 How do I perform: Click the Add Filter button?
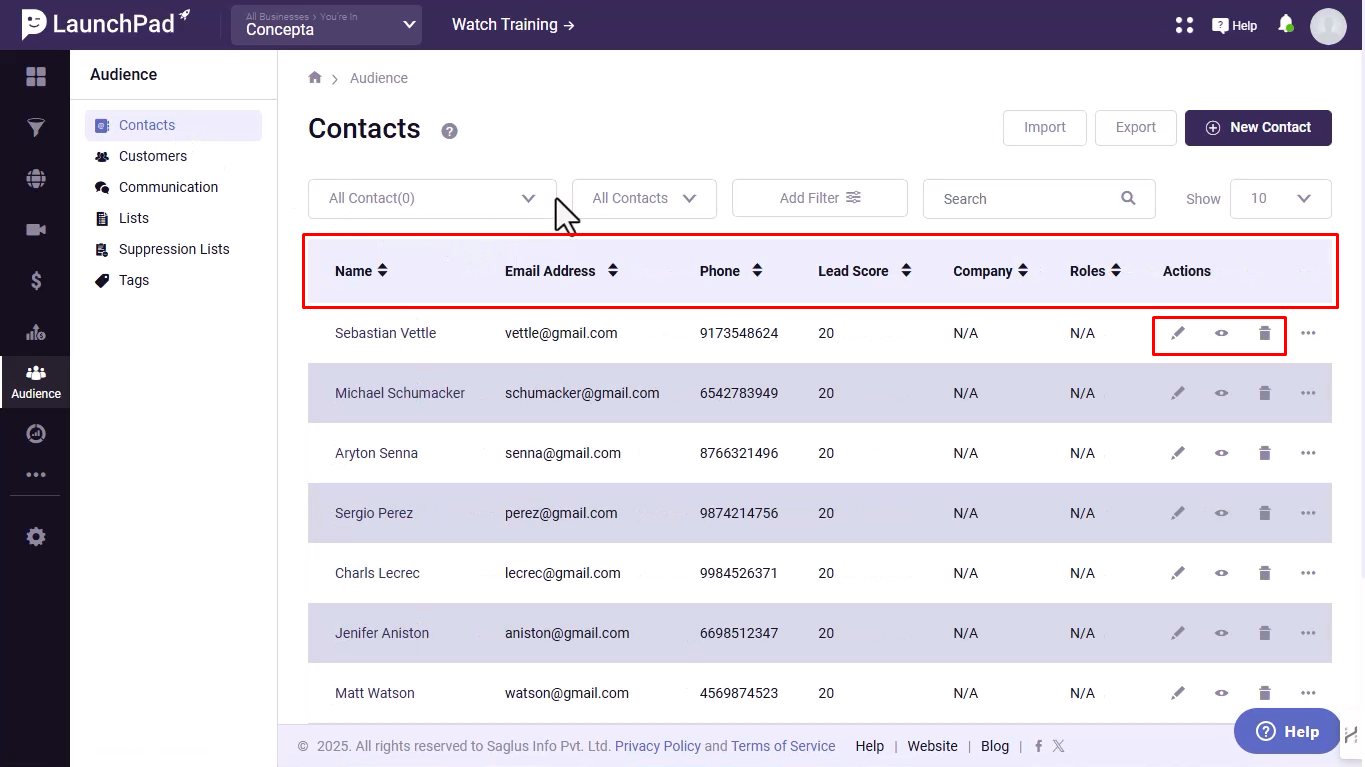(x=820, y=198)
